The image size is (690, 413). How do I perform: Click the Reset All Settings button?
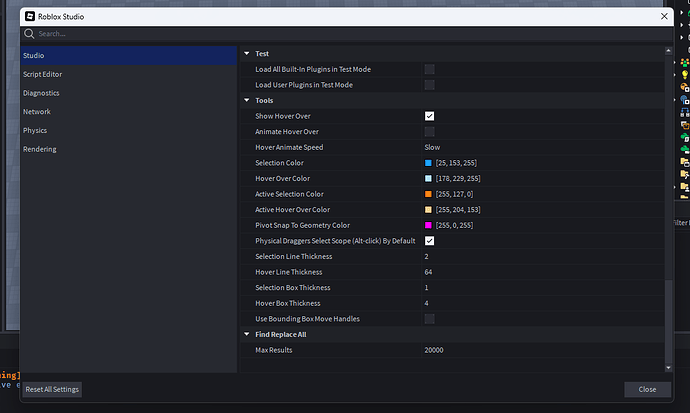(52, 389)
